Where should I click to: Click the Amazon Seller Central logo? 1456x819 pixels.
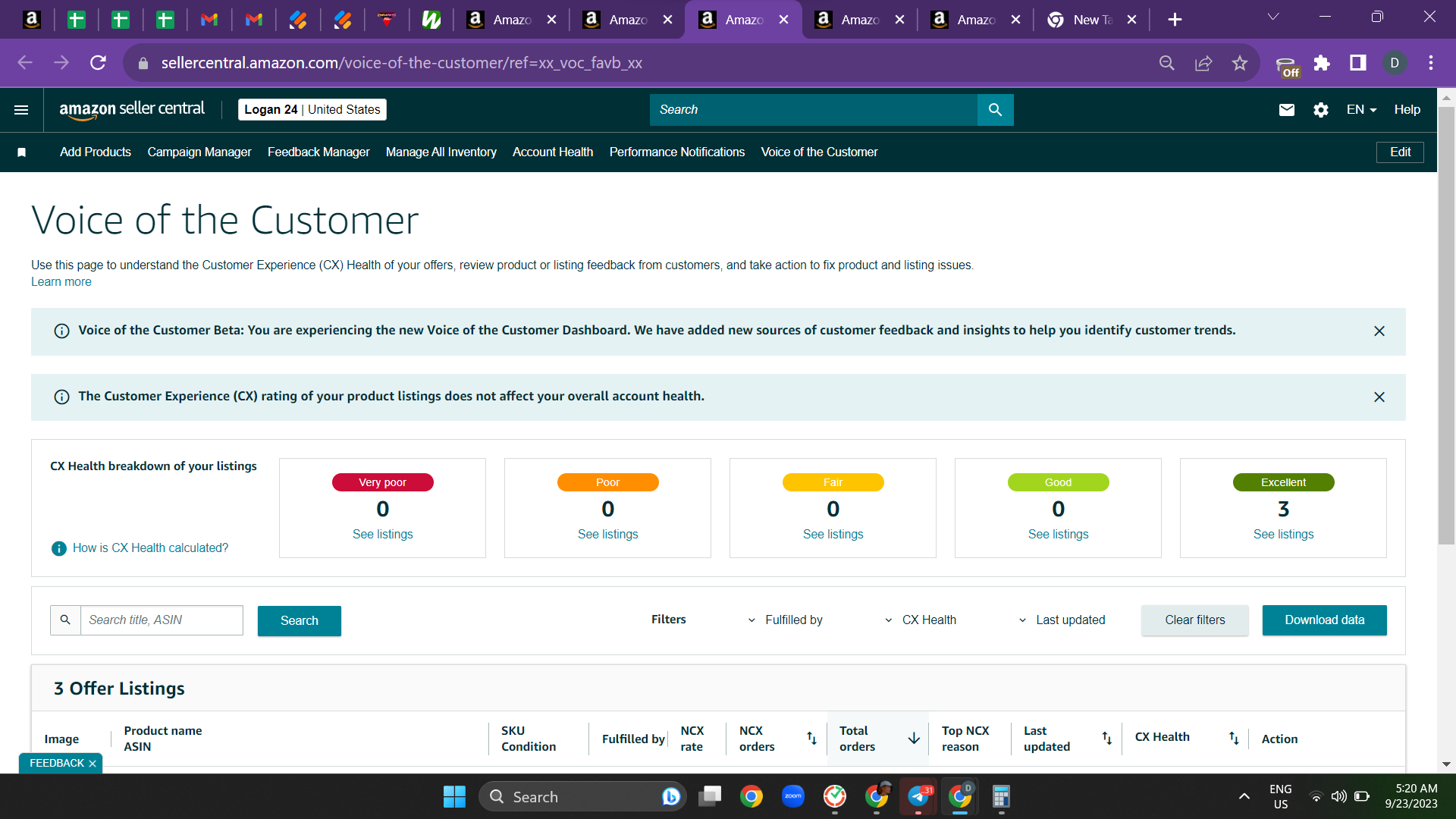coord(132,110)
